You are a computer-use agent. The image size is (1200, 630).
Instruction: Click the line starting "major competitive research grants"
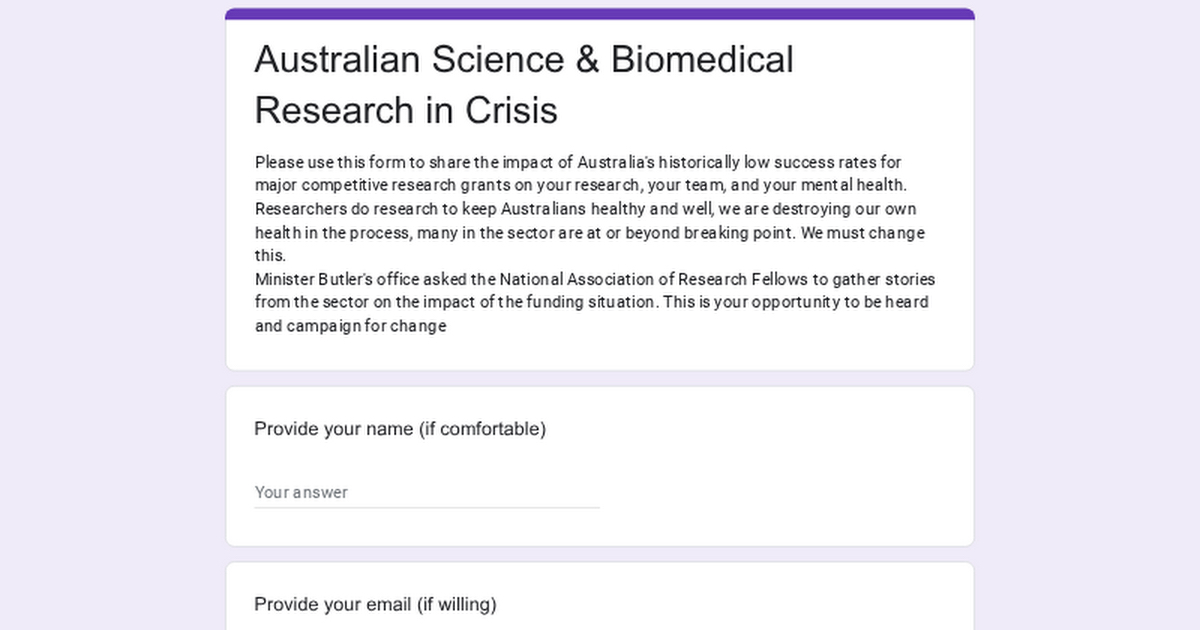pos(580,185)
